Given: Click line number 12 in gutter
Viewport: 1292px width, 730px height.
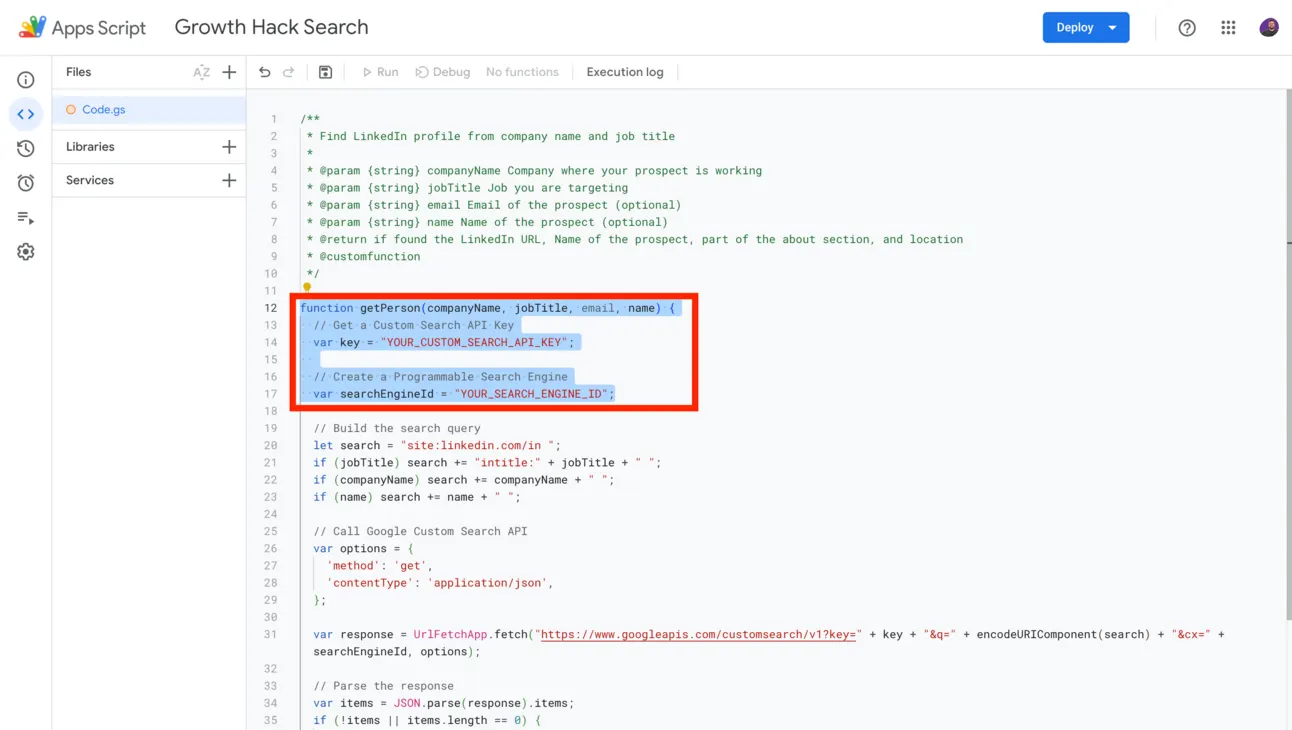Looking at the screenshot, I should 270,308.
